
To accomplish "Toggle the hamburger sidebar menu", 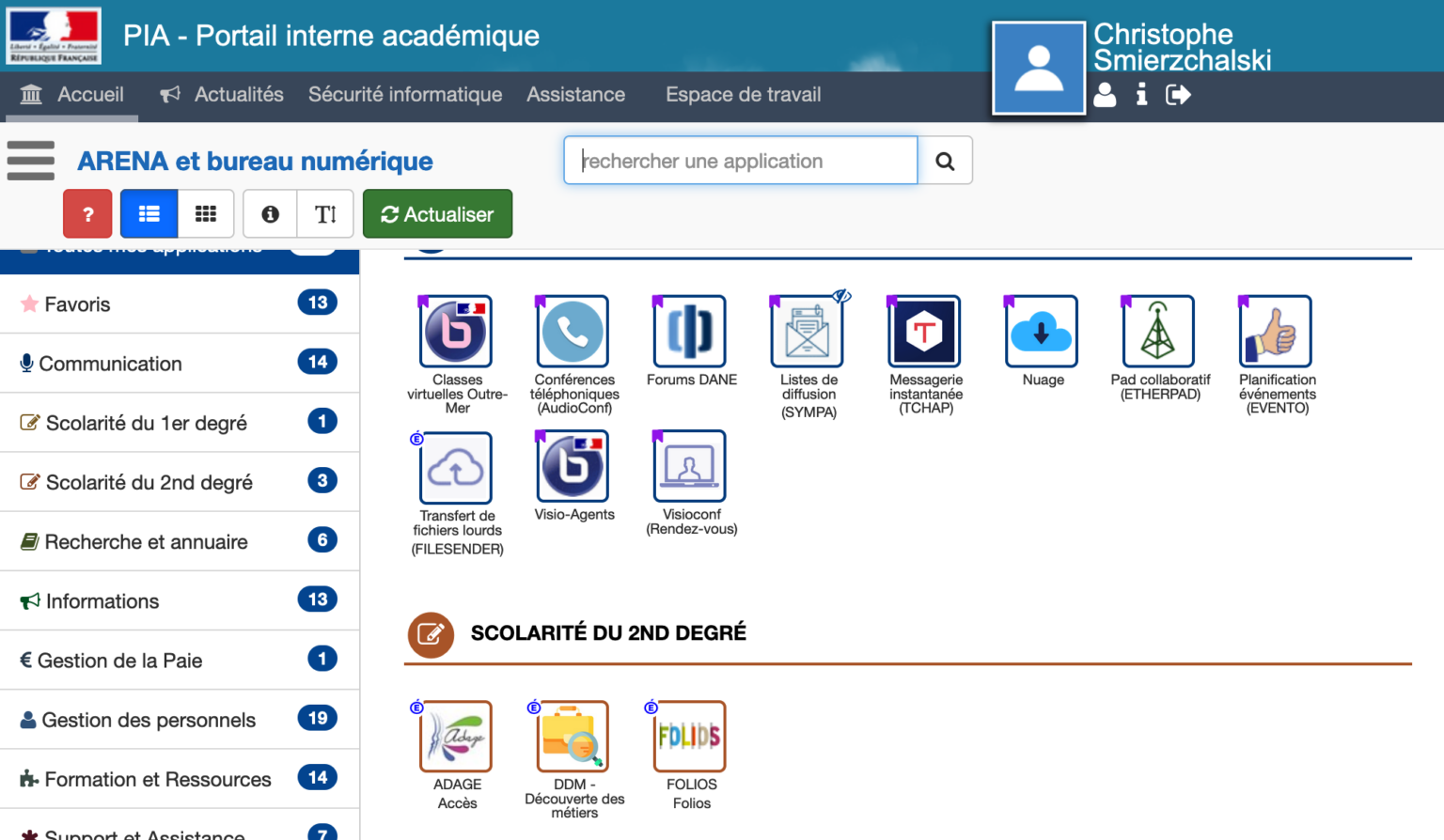I will (31, 161).
